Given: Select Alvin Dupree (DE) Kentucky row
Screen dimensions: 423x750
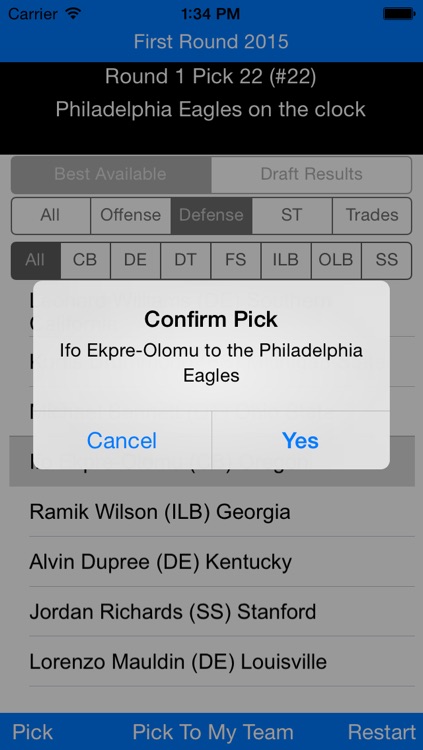Looking at the screenshot, I should (x=212, y=562).
